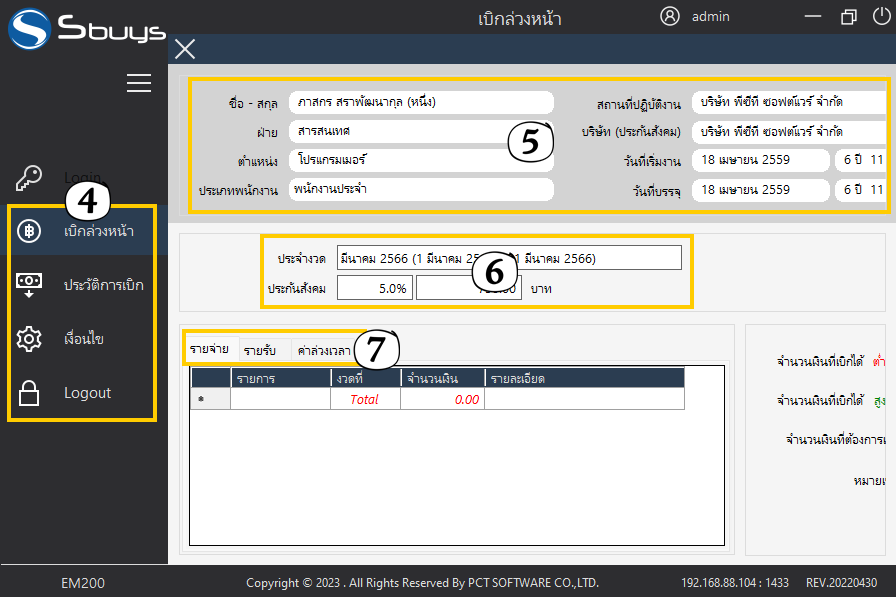Click the empty รายการ cell in new row
The image size is (896, 597).
(280, 399)
